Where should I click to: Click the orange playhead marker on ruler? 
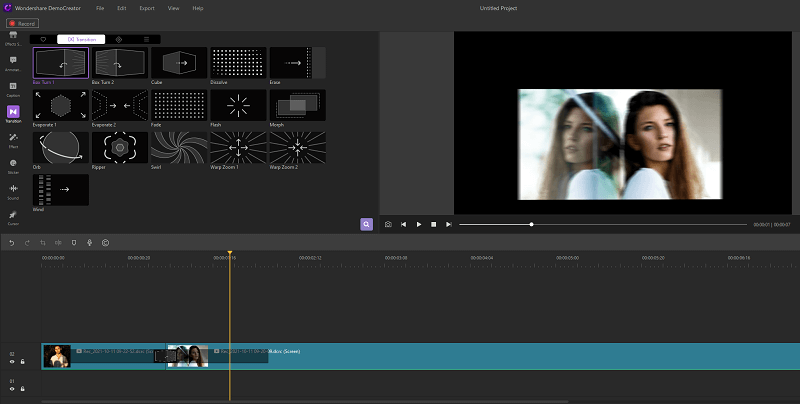230,253
